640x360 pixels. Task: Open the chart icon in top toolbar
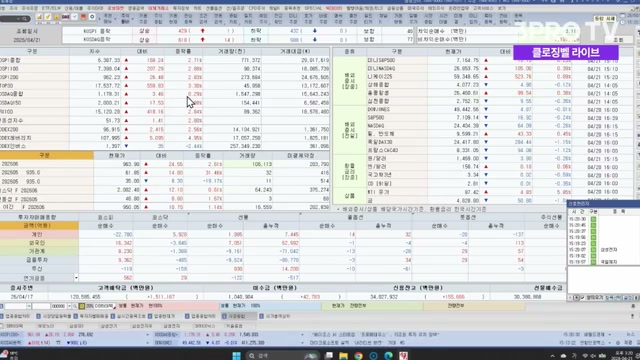tap(39, 17)
